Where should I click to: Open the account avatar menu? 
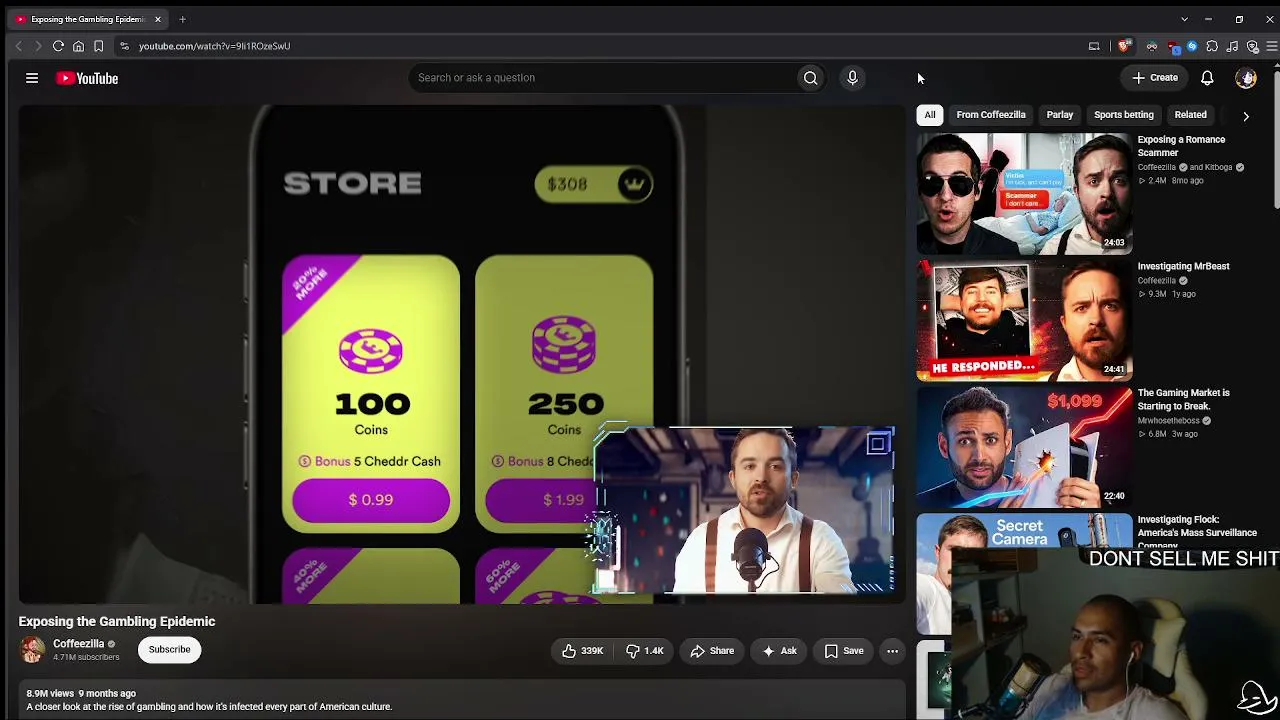click(1246, 78)
